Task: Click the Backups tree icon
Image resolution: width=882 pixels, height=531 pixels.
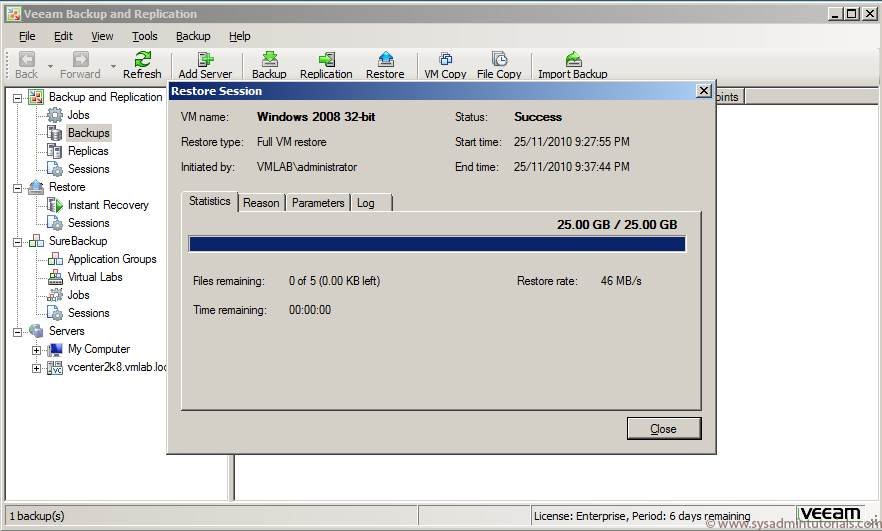Action: pos(55,133)
